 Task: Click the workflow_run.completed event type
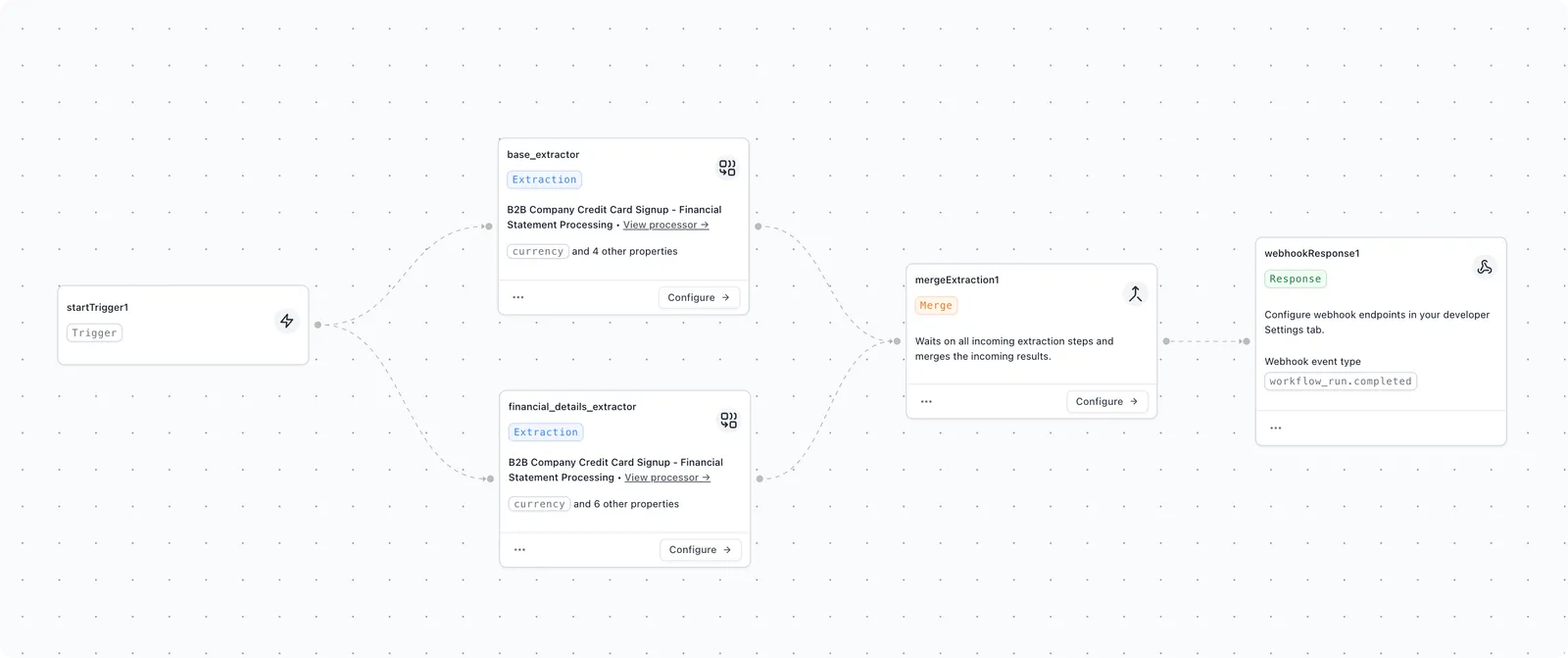click(x=1341, y=381)
